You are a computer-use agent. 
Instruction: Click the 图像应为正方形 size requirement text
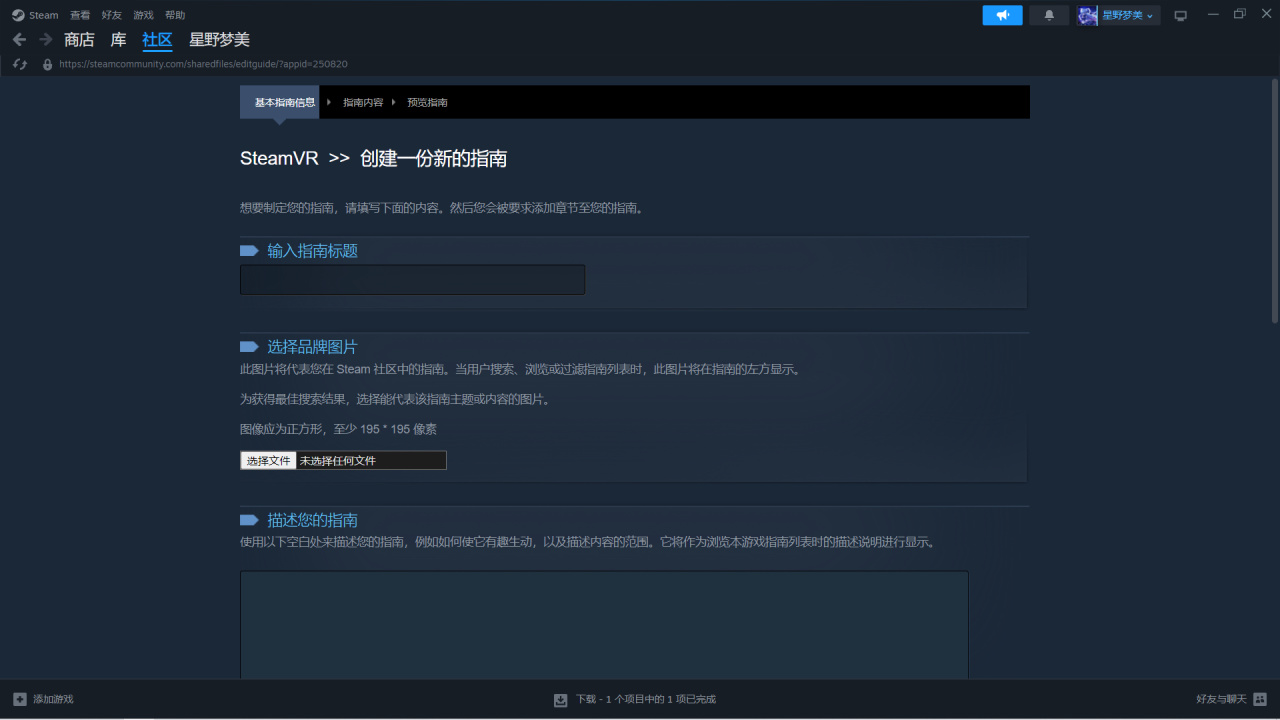tap(338, 429)
